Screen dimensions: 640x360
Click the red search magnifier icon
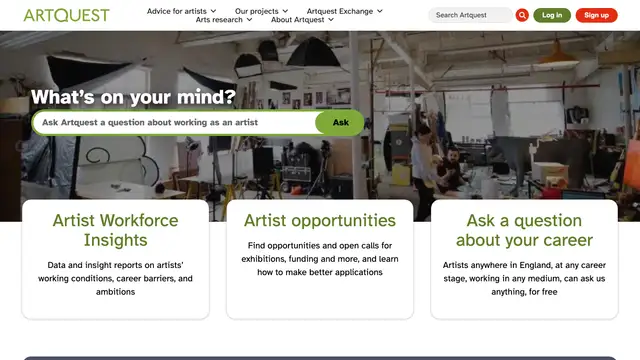pos(522,15)
